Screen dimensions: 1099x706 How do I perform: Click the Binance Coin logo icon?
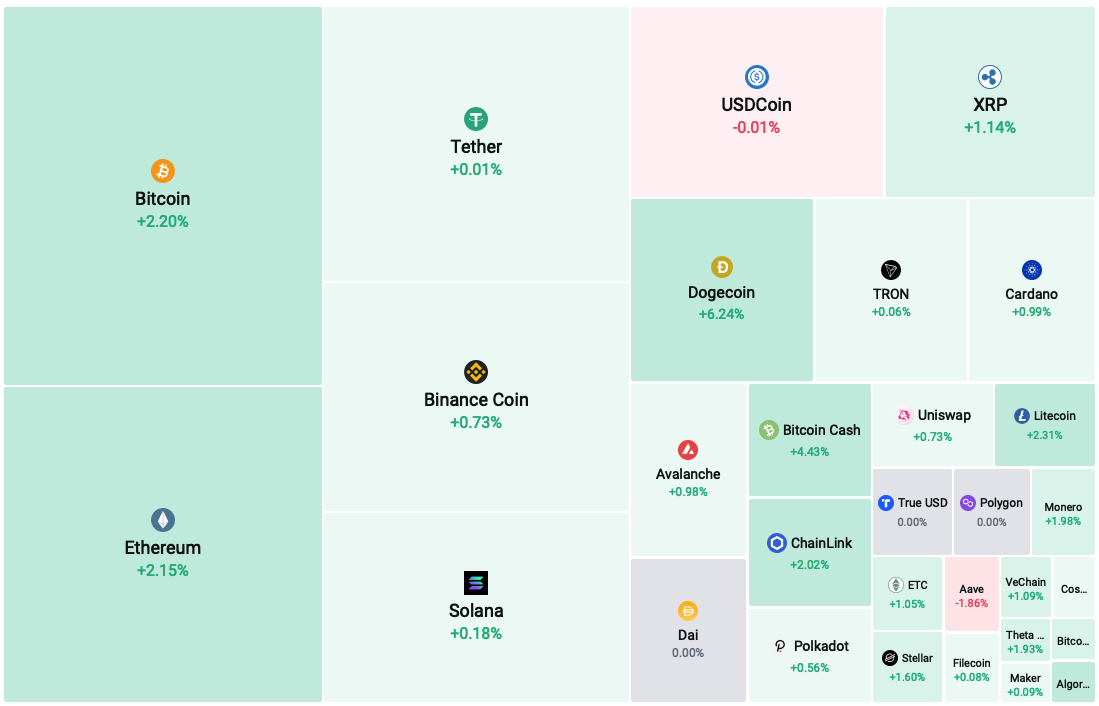(x=476, y=372)
